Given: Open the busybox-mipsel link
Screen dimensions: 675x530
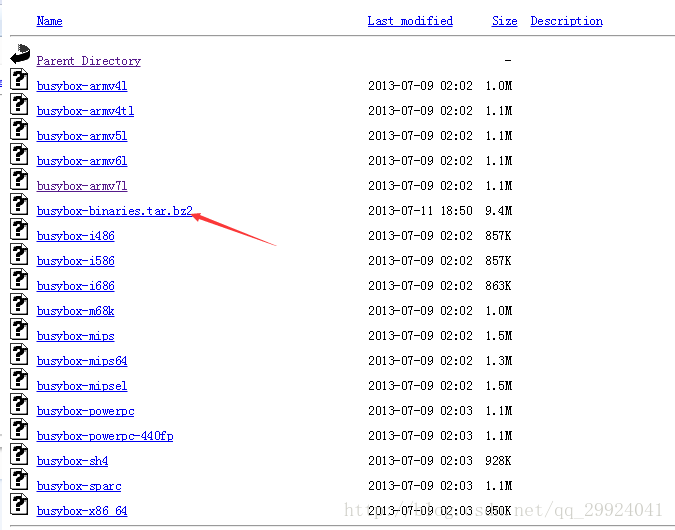Looking at the screenshot, I should [x=82, y=386].
